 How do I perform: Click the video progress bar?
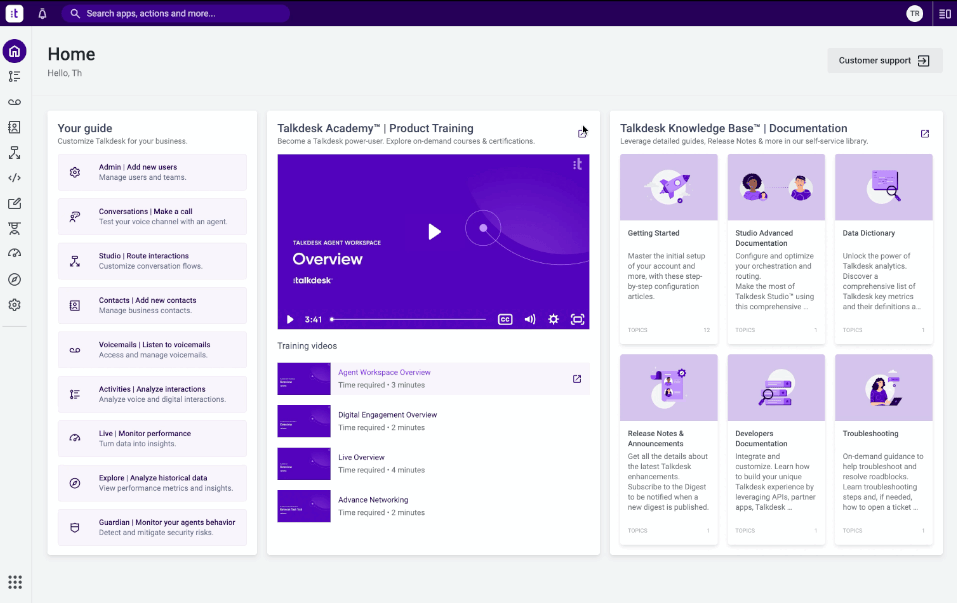[408, 319]
